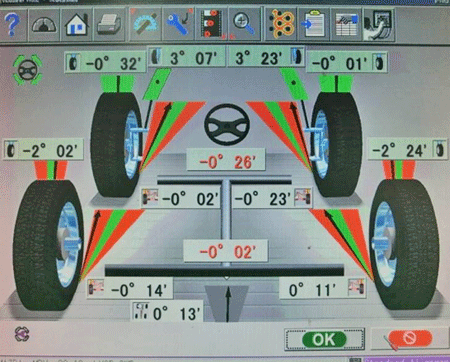Print results with the printer icon
Viewport: 450px width, 362px height.
[x=109, y=25]
